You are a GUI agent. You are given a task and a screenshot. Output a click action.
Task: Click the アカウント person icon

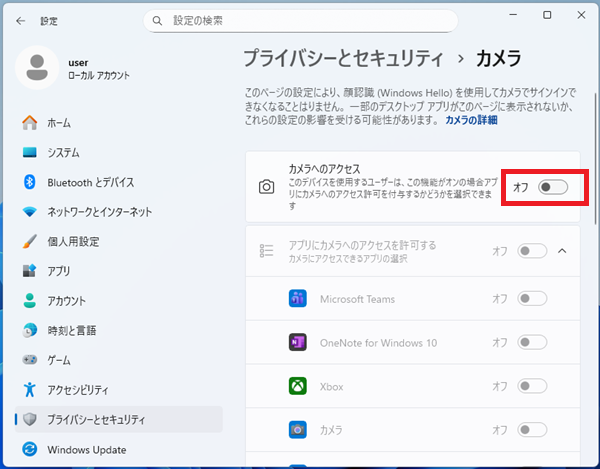click(29, 301)
